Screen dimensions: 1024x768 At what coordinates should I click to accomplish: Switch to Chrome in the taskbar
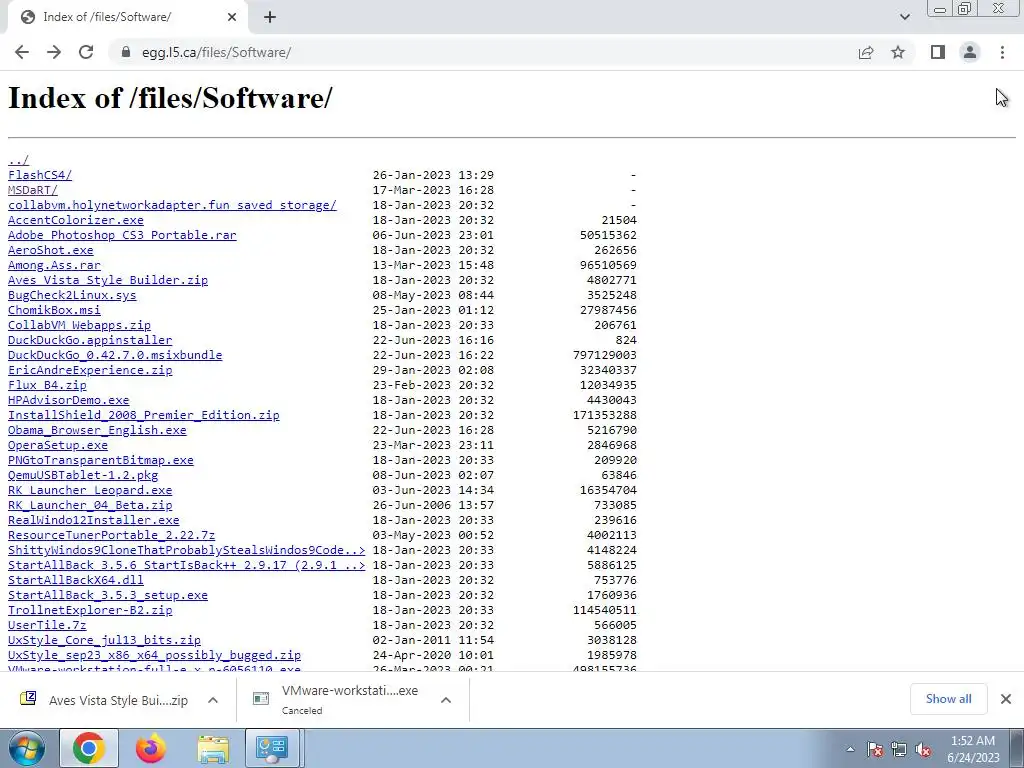(89, 748)
